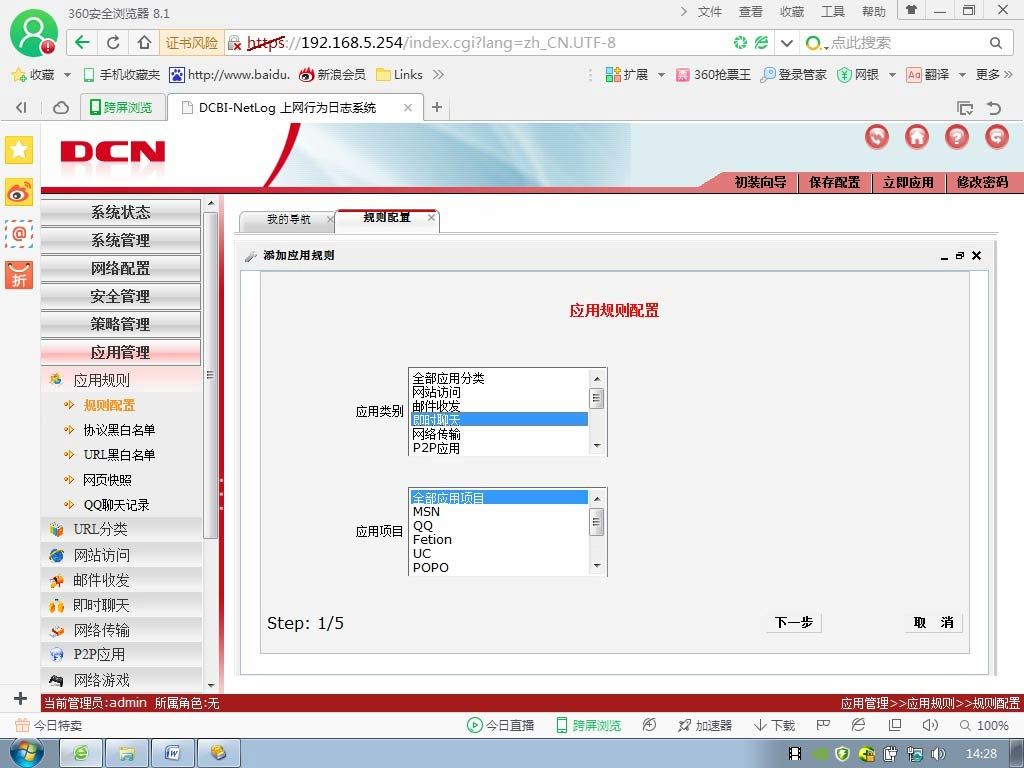The height and width of the screenshot is (768, 1024).
Task: Open the 文件 menu
Action: pyautogui.click(x=709, y=12)
